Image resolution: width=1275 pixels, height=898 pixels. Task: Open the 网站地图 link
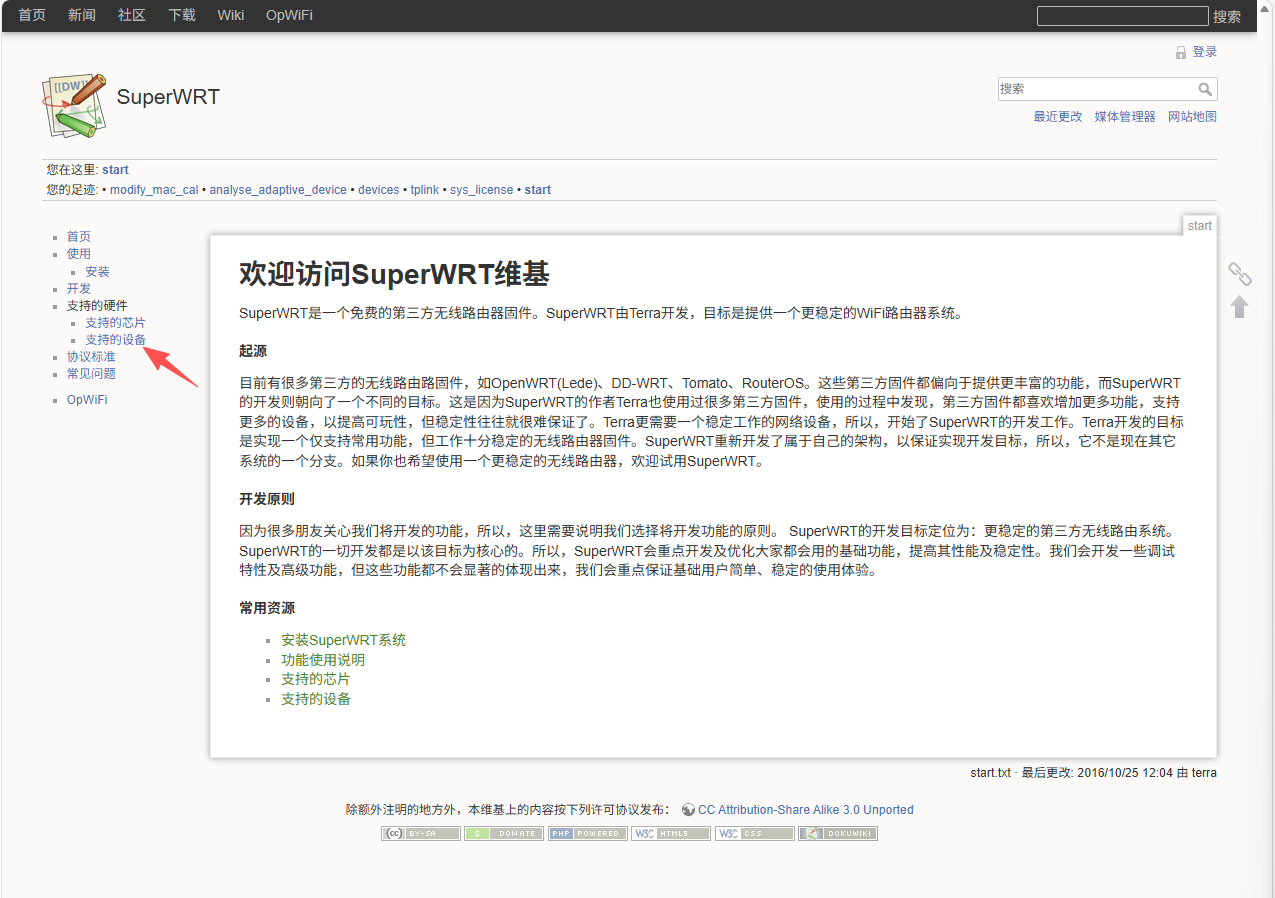1193,117
